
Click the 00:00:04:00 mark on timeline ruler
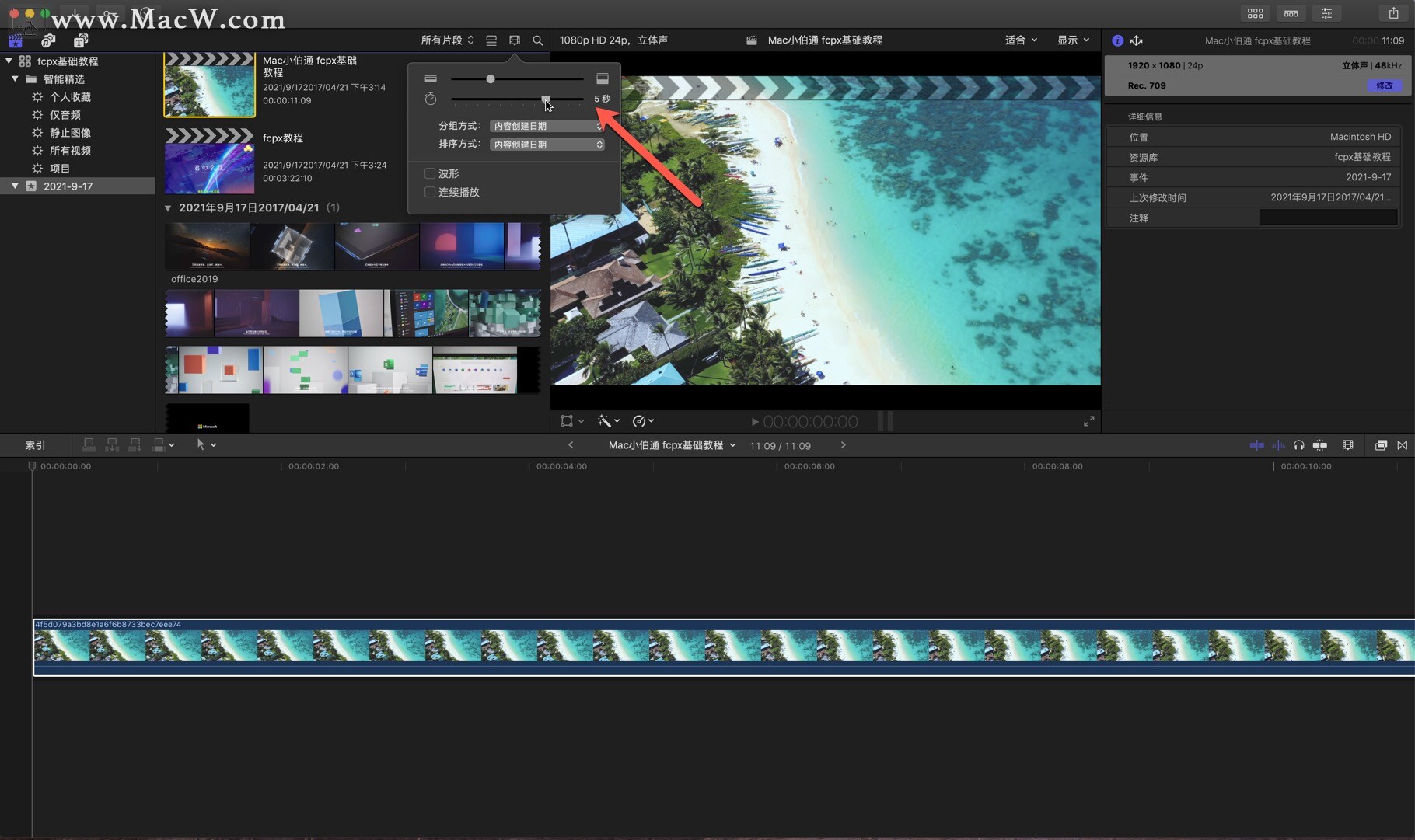coord(561,466)
